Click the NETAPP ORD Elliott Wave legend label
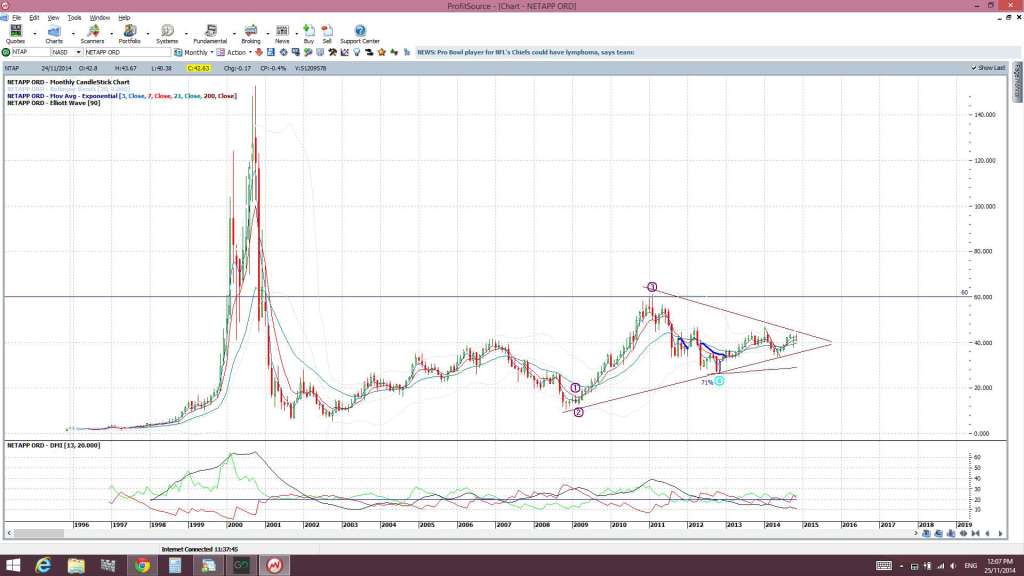Image resolution: width=1024 pixels, height=576 pixels. tap(54, 103)
